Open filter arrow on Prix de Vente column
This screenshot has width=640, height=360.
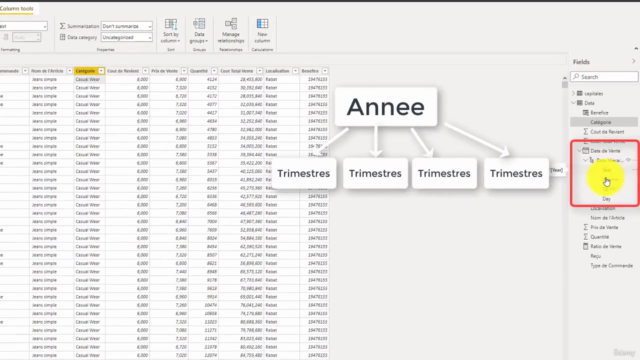pos(184,71)
